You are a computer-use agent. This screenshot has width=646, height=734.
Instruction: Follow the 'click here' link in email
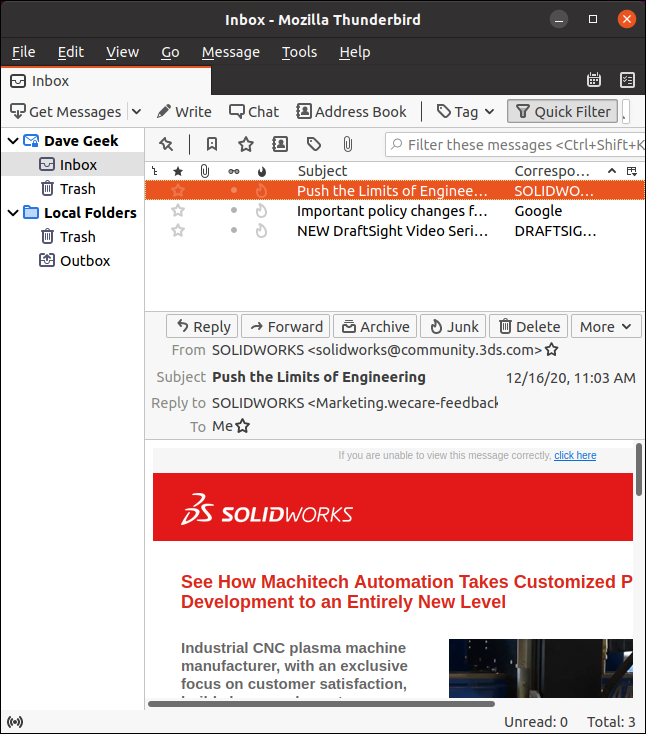pyautogui.click(x=575, y=455)
